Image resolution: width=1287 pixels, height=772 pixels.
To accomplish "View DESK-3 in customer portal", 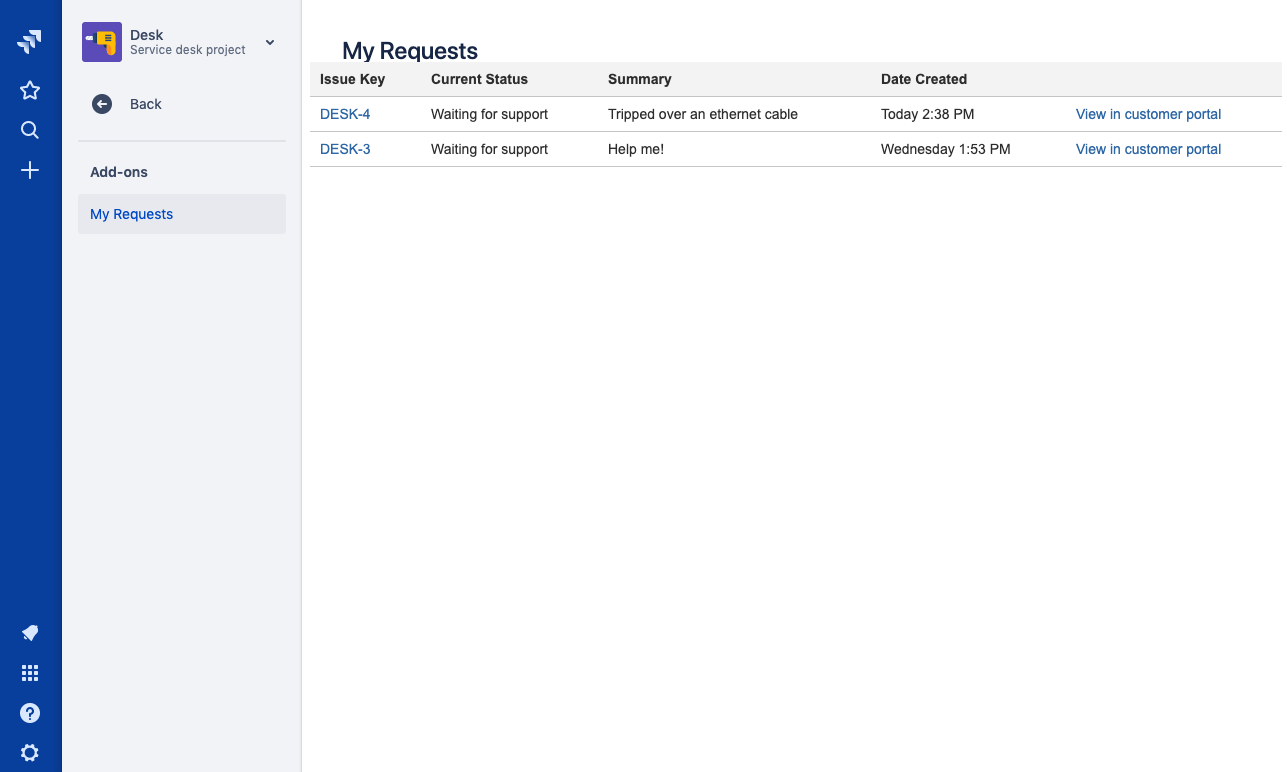I will pos(1148,149).
